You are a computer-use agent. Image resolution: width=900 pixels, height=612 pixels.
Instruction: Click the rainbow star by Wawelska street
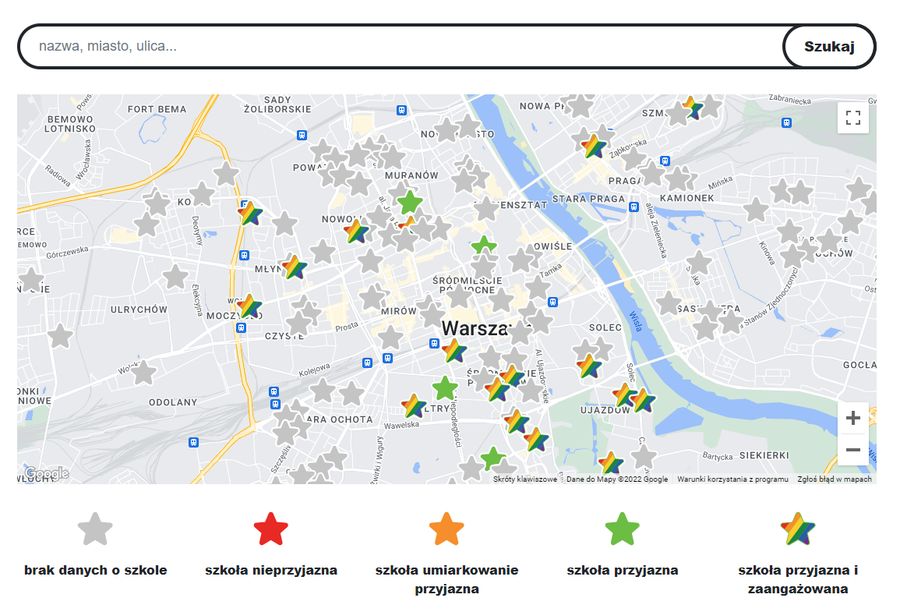413,406
